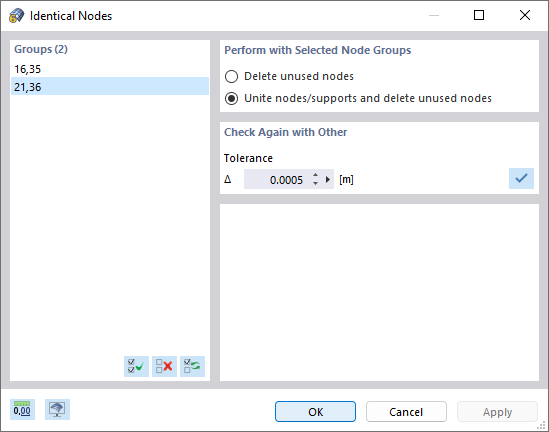Click the Apply button

click(497, 412)
